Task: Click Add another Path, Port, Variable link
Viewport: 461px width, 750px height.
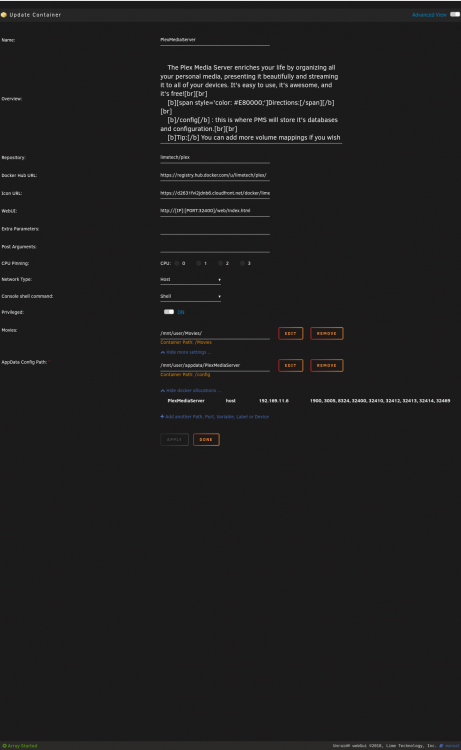Action: 214,417
